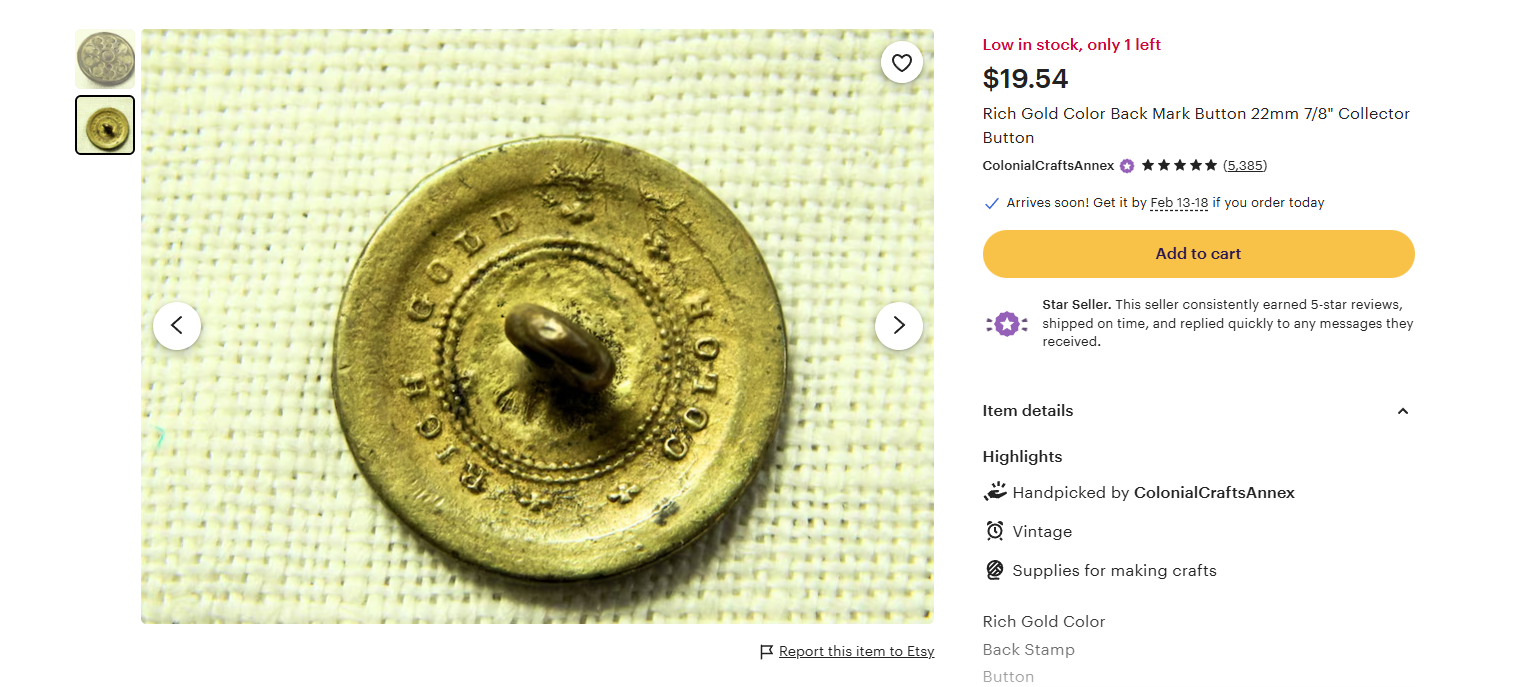The height and width of the screenshot is (687, 1523).
Task: Click the star badge next to seller name
Action: click(x=1127, y=166)
